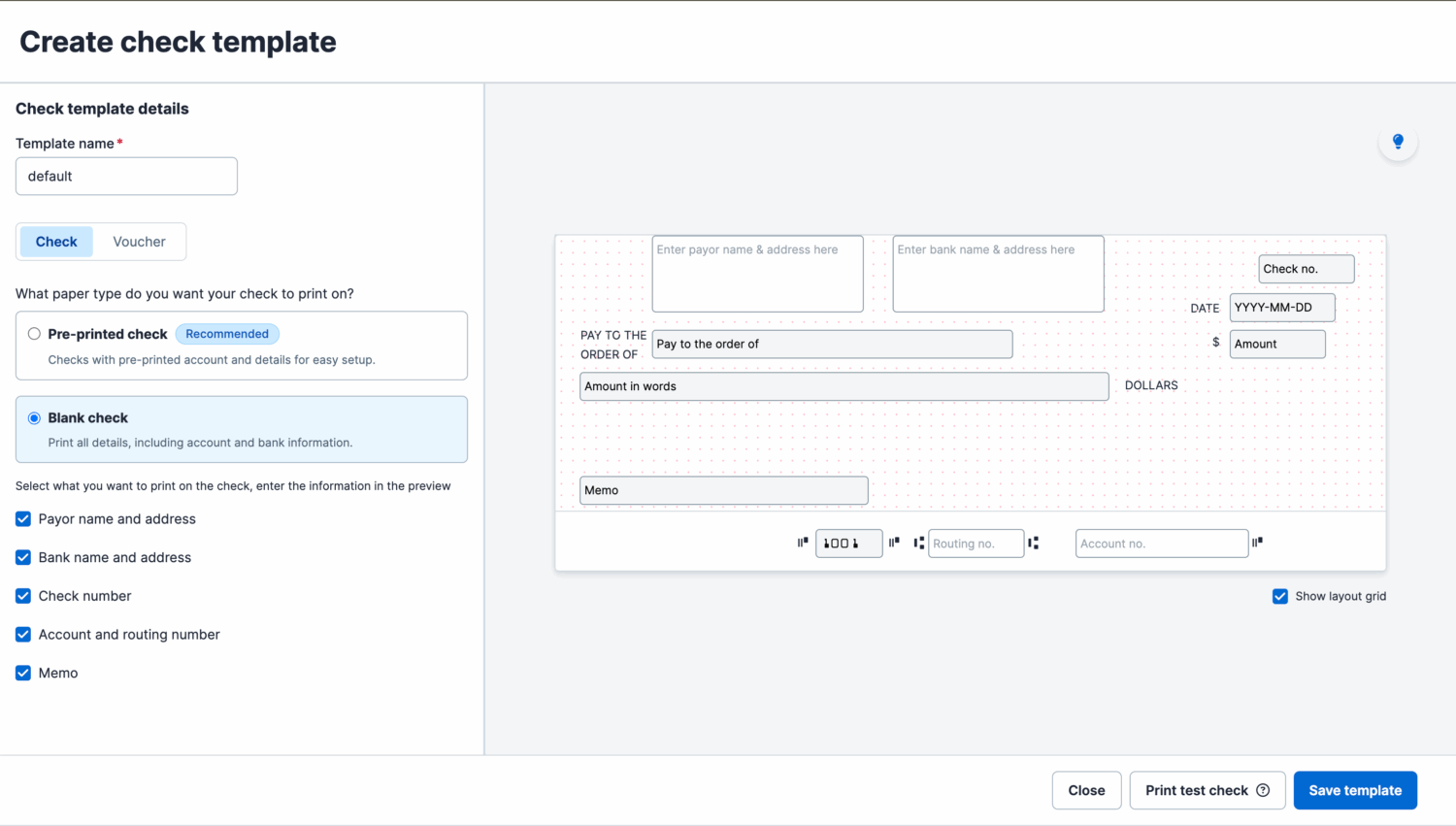
Task: Open the blue lightbulb tips icon
Action: [x=1398, y=141]
